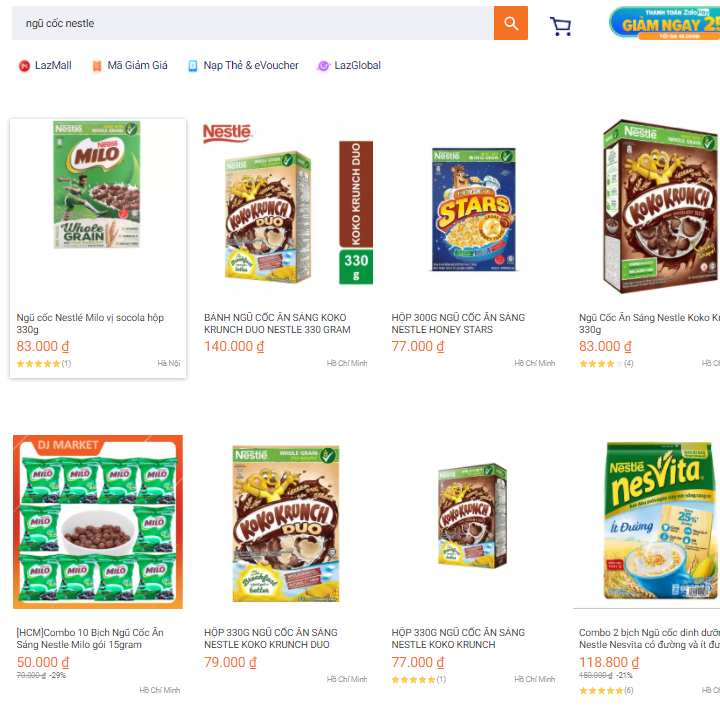Click the LazGlobal icon
The image size is (720, 710).
point(323,66)
